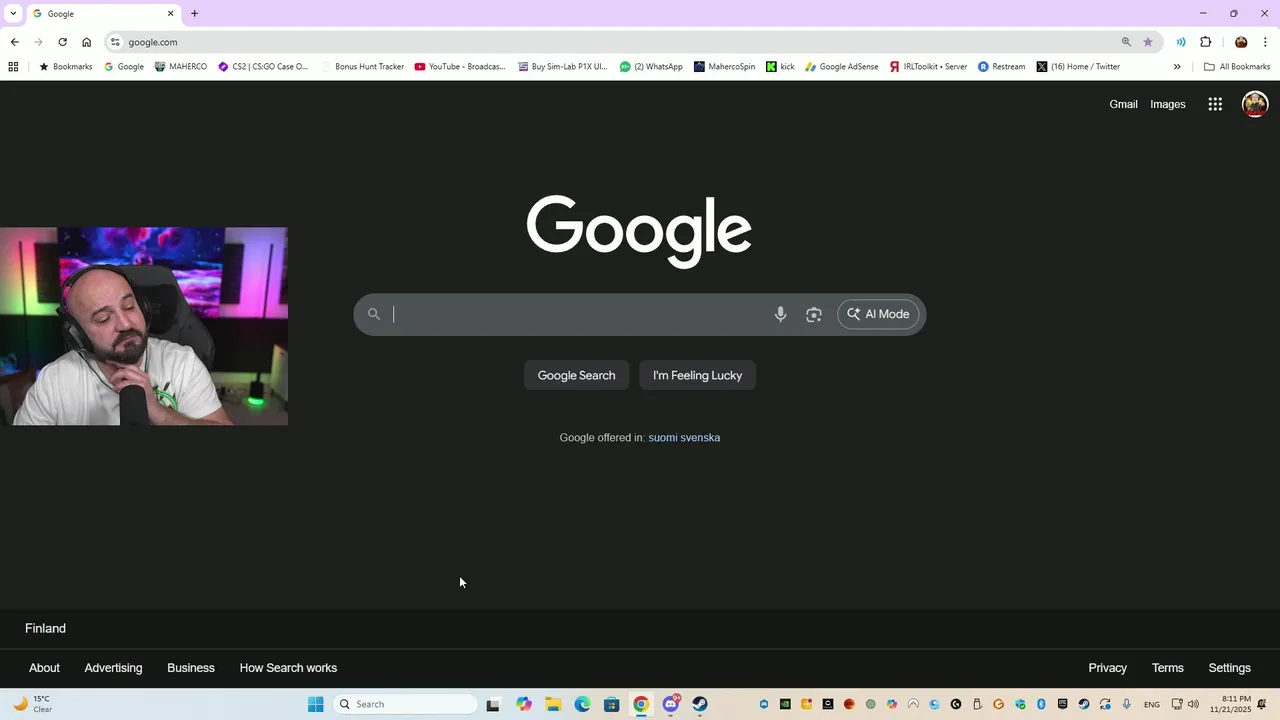The width and height of the screenshot is (1280, 720).
Task: Open a new tab with the plus button
Action: [x=194, y=14]
